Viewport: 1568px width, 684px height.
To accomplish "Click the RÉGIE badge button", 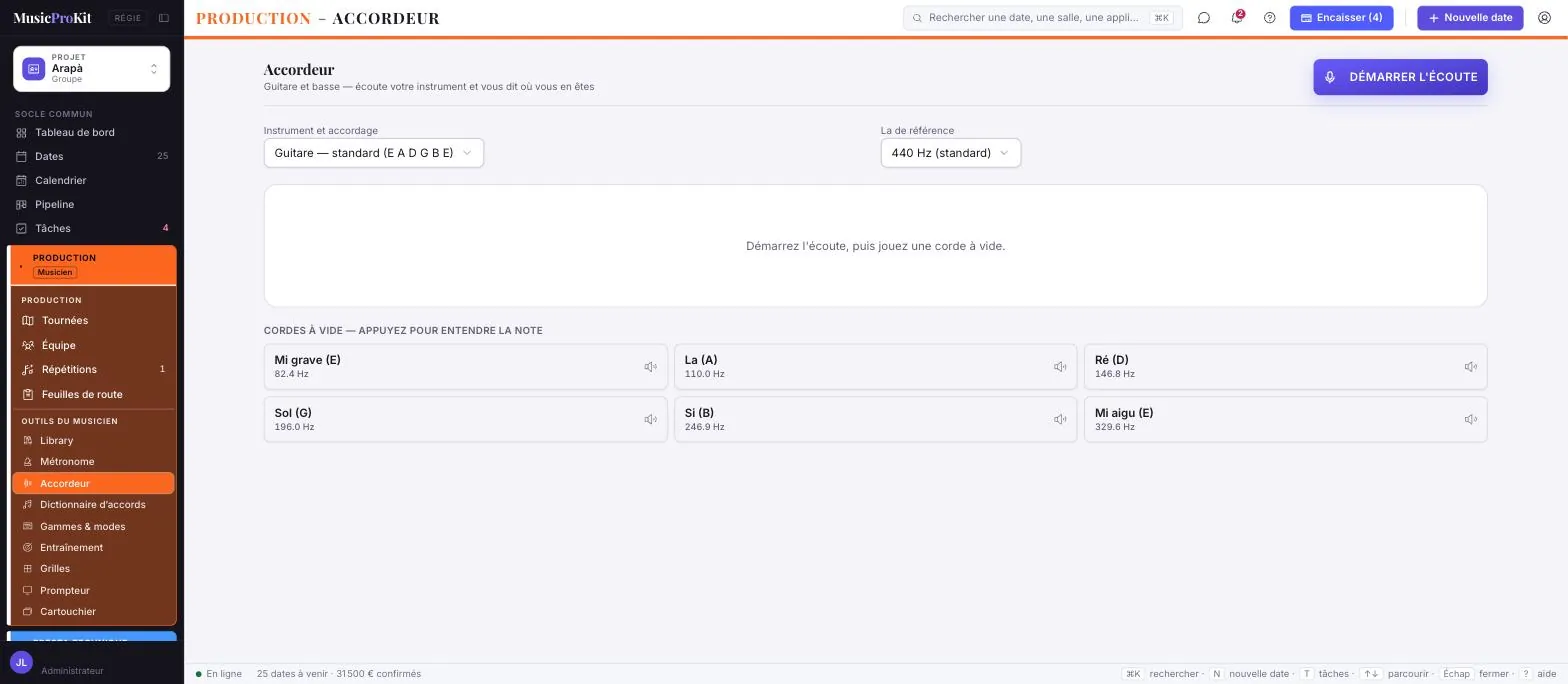I will [128, 18].
